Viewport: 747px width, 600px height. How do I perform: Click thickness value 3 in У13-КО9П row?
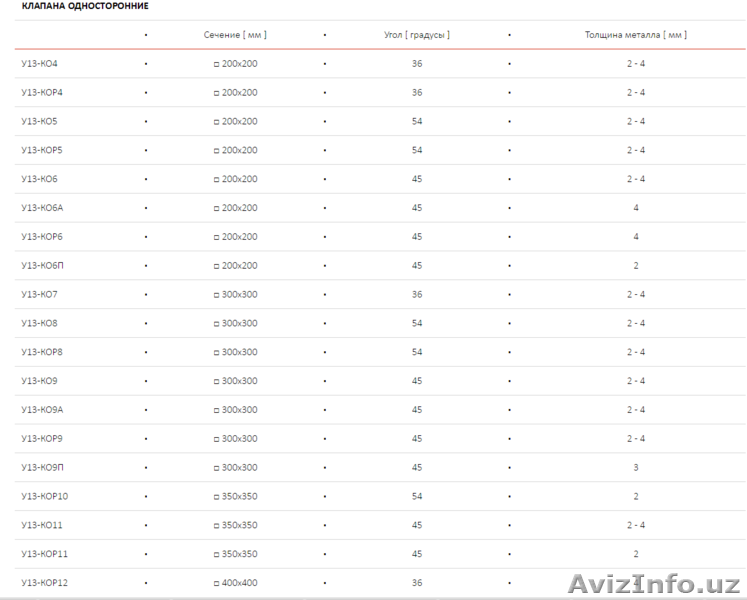pyautogui.click(x=635, y=468)
